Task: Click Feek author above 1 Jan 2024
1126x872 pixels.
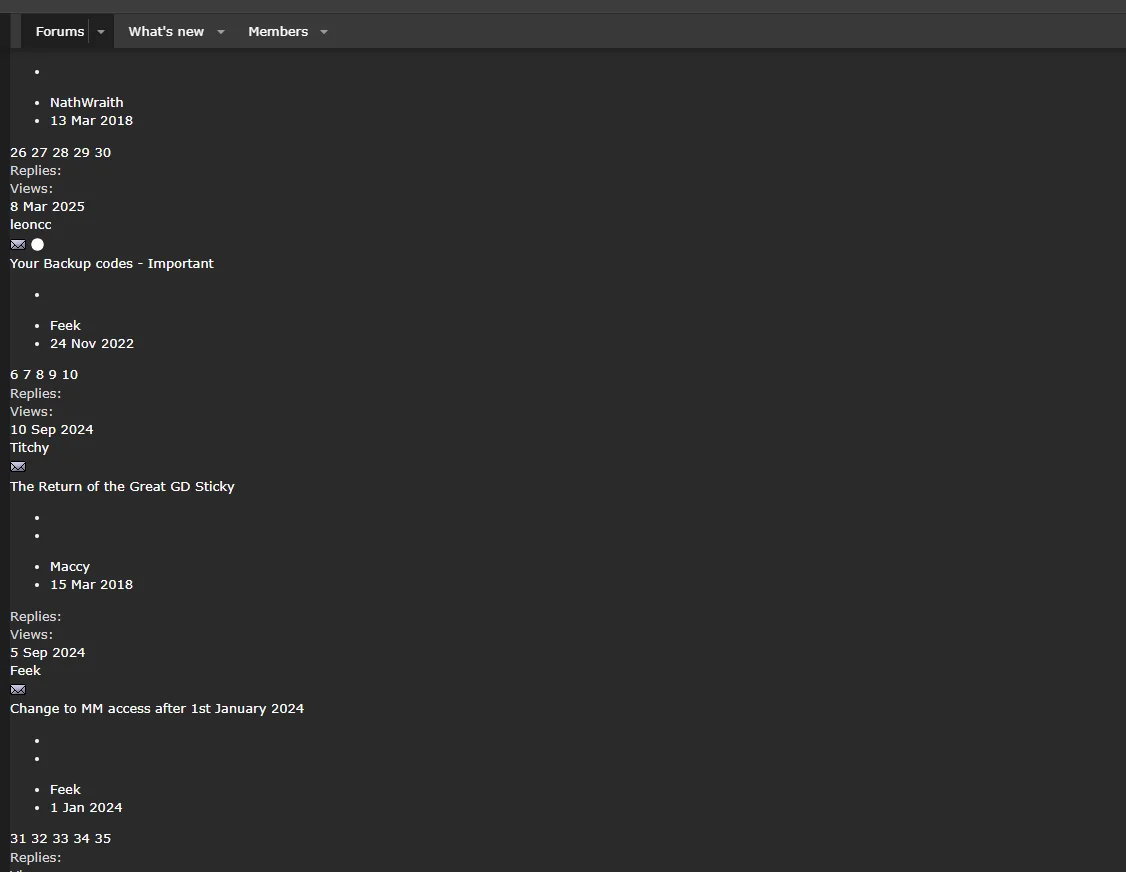Action: tap(65, 789)
